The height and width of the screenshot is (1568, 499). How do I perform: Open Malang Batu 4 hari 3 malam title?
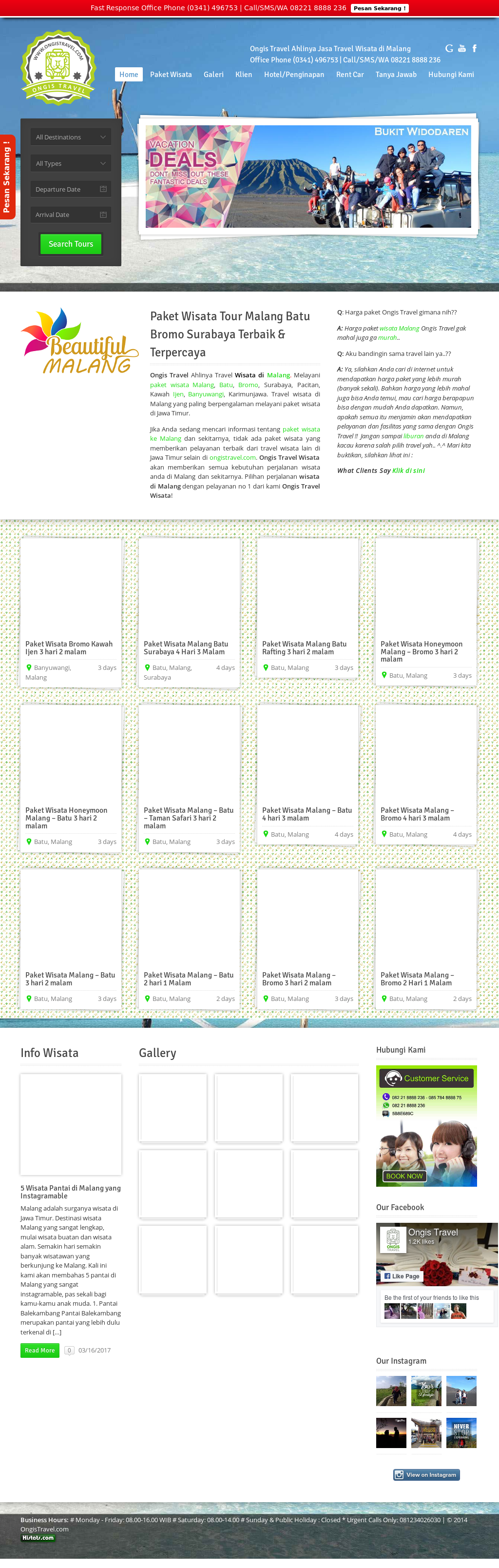tap(307, 814)
